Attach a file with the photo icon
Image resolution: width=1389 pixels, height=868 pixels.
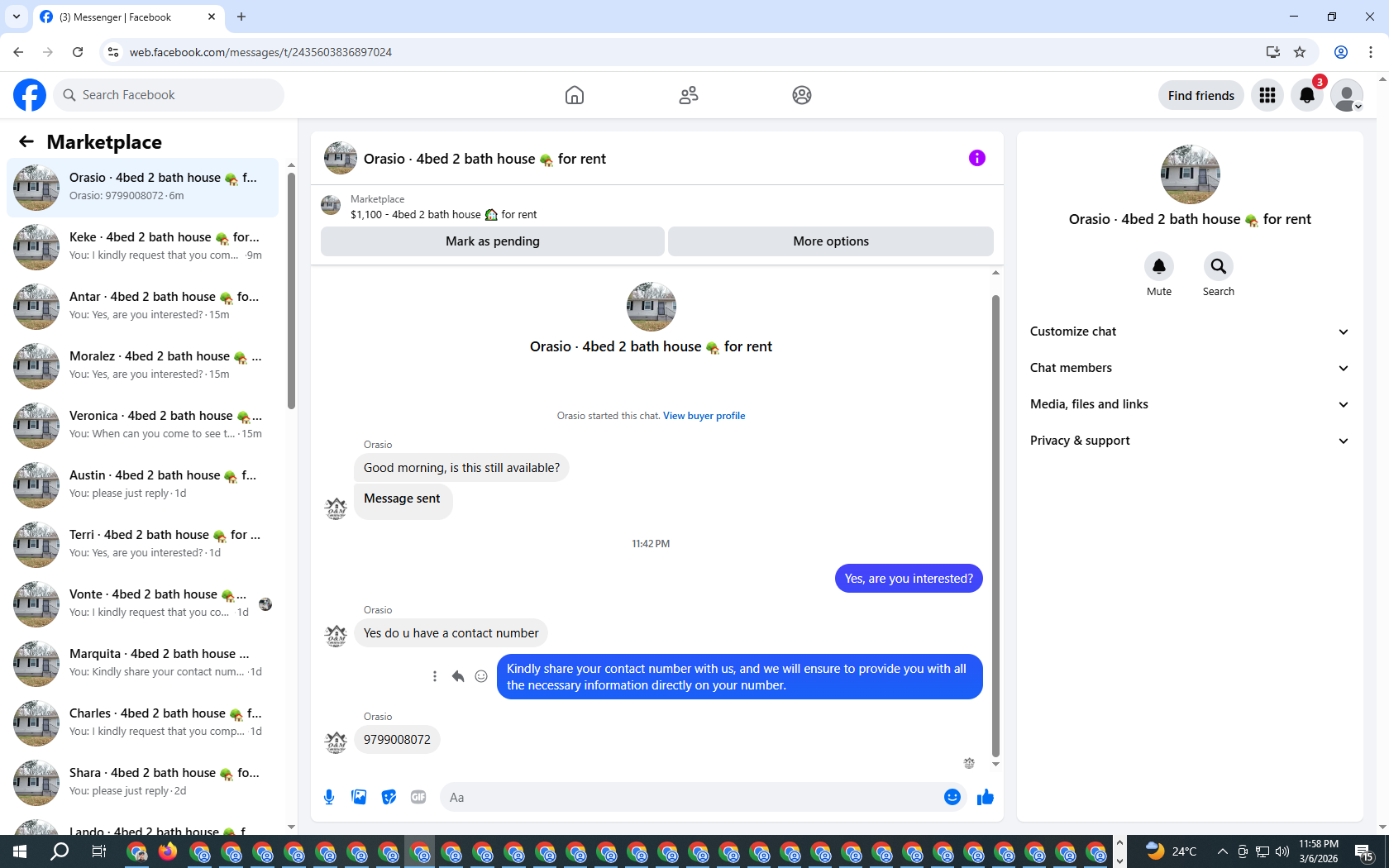[x=359, y=797]
